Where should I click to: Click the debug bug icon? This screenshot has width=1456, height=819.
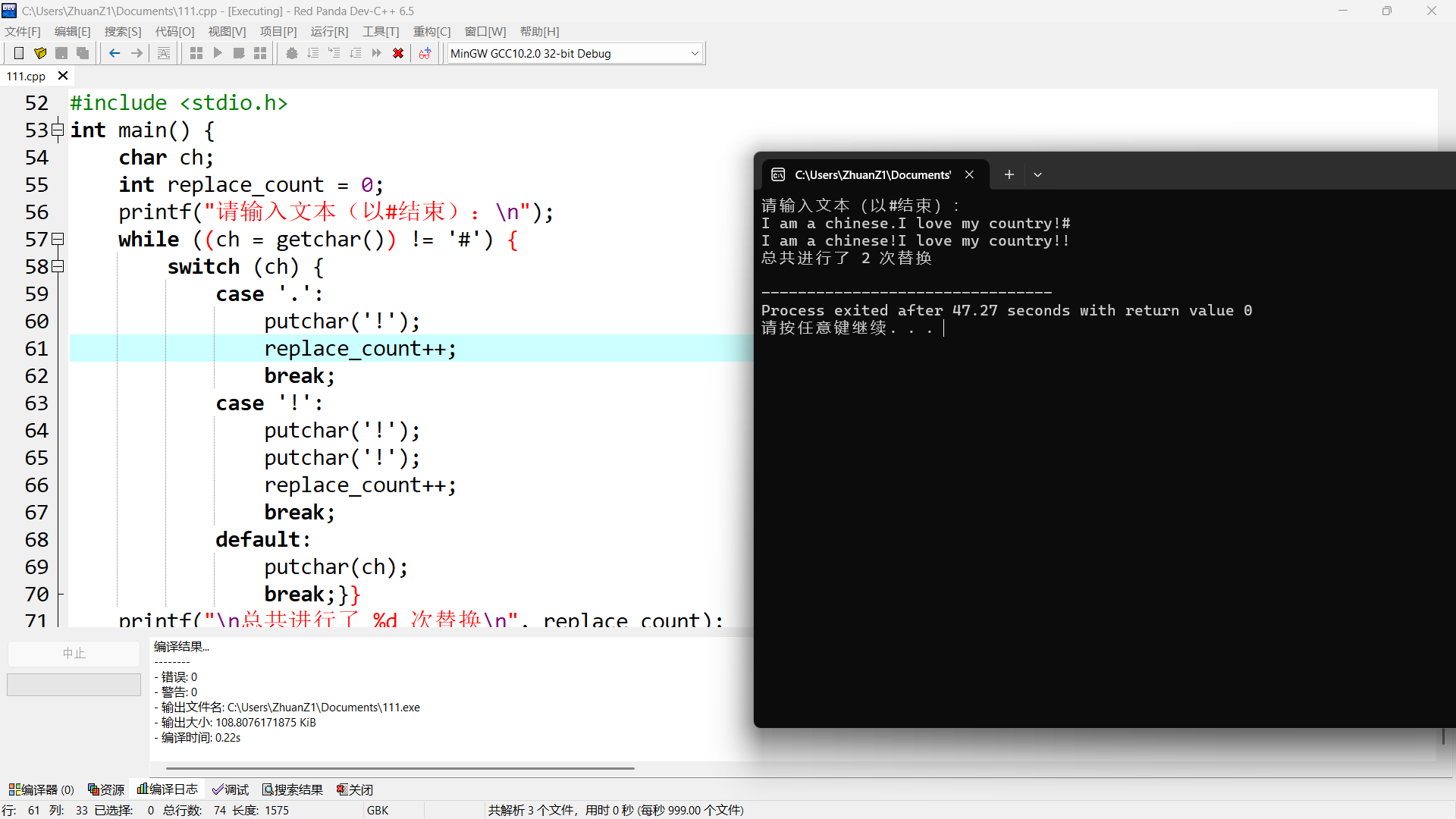(291, 53)
